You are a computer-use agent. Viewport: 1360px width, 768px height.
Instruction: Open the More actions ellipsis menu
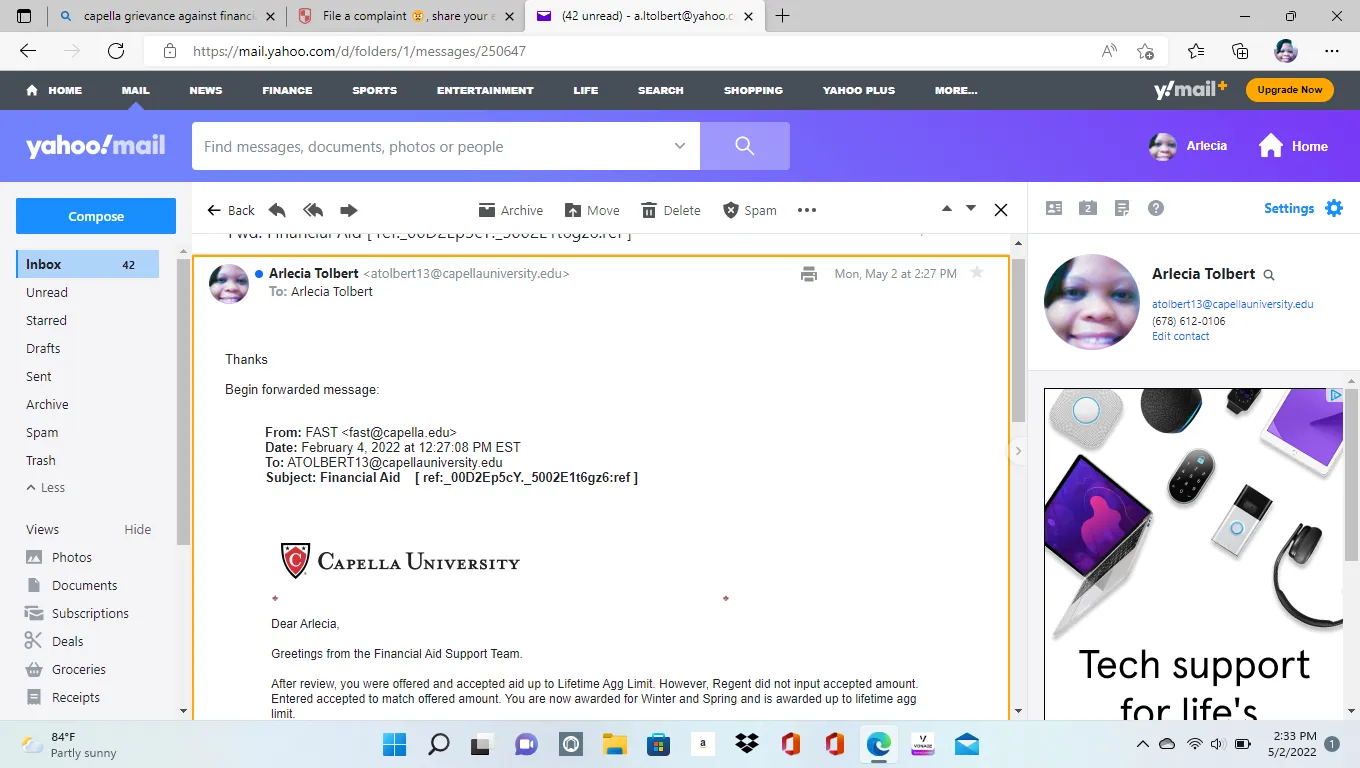pyautogui.click(x=807, y=210)
